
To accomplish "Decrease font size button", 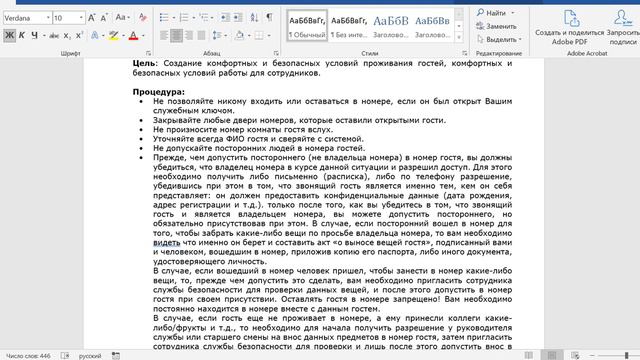I will (104, 18).
